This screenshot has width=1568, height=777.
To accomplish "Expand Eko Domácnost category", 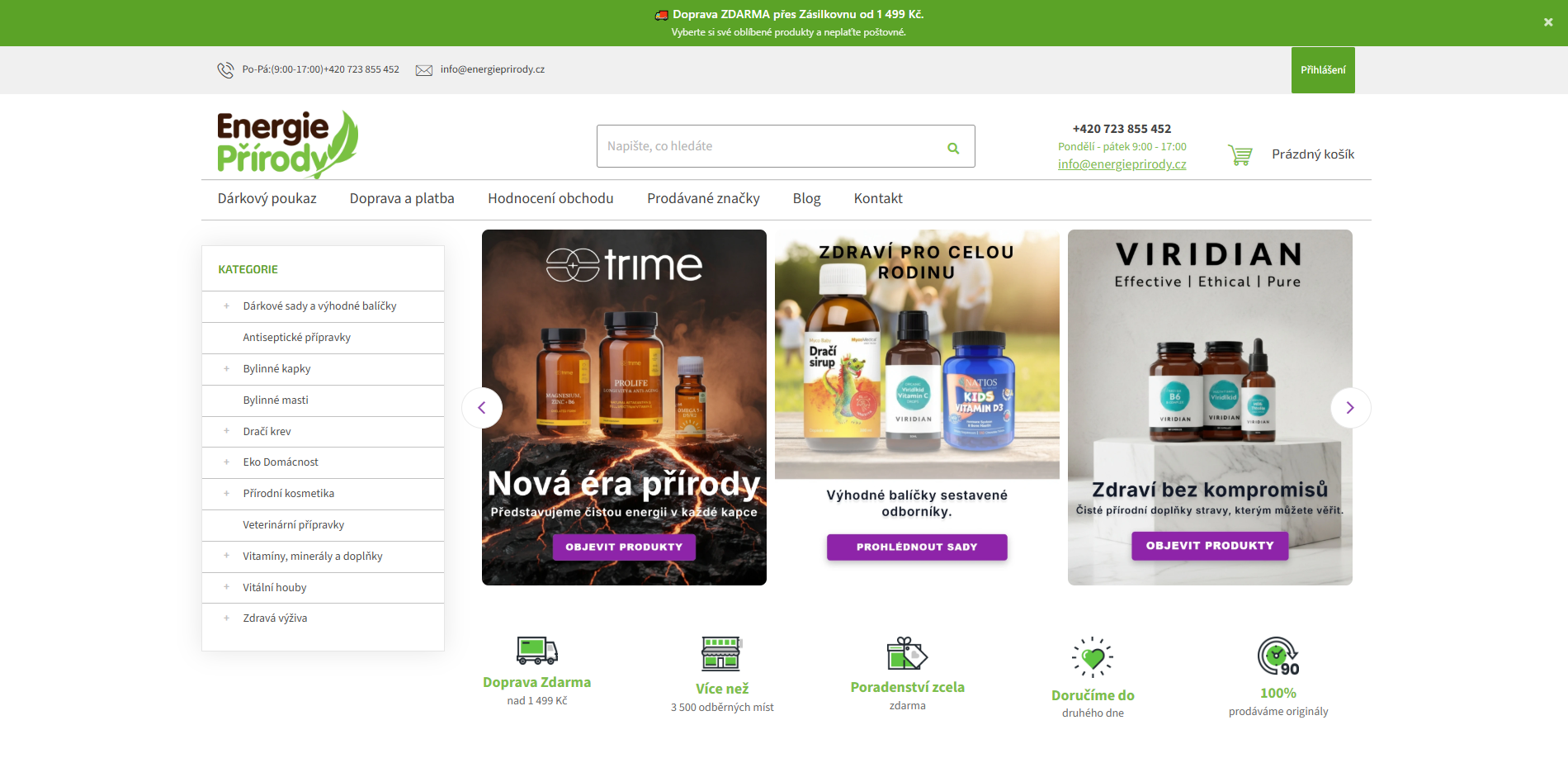I will coord(226,462).
